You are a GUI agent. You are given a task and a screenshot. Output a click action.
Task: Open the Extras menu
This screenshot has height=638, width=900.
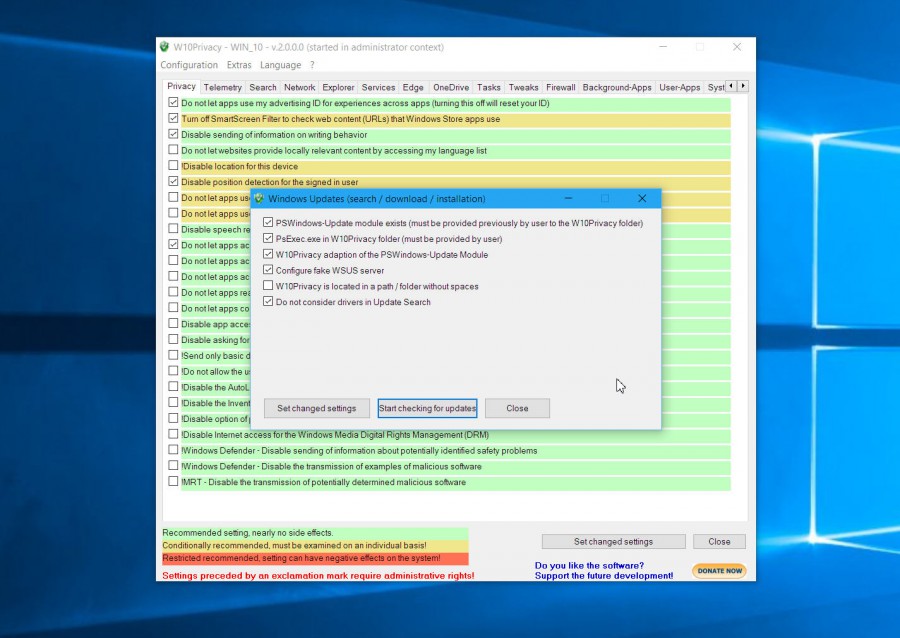click(239, 64)
